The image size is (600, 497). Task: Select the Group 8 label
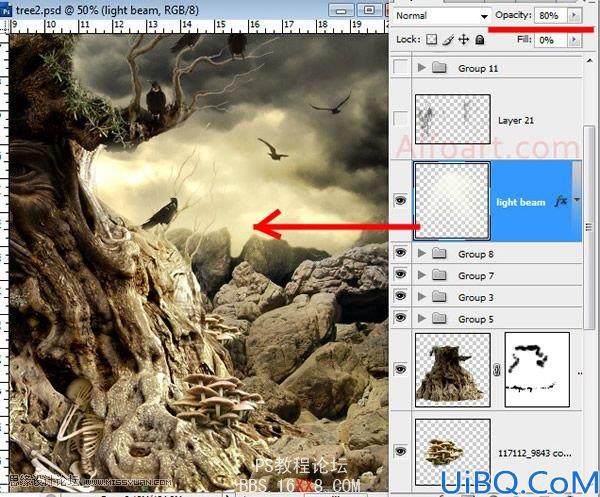pos(476,254)
